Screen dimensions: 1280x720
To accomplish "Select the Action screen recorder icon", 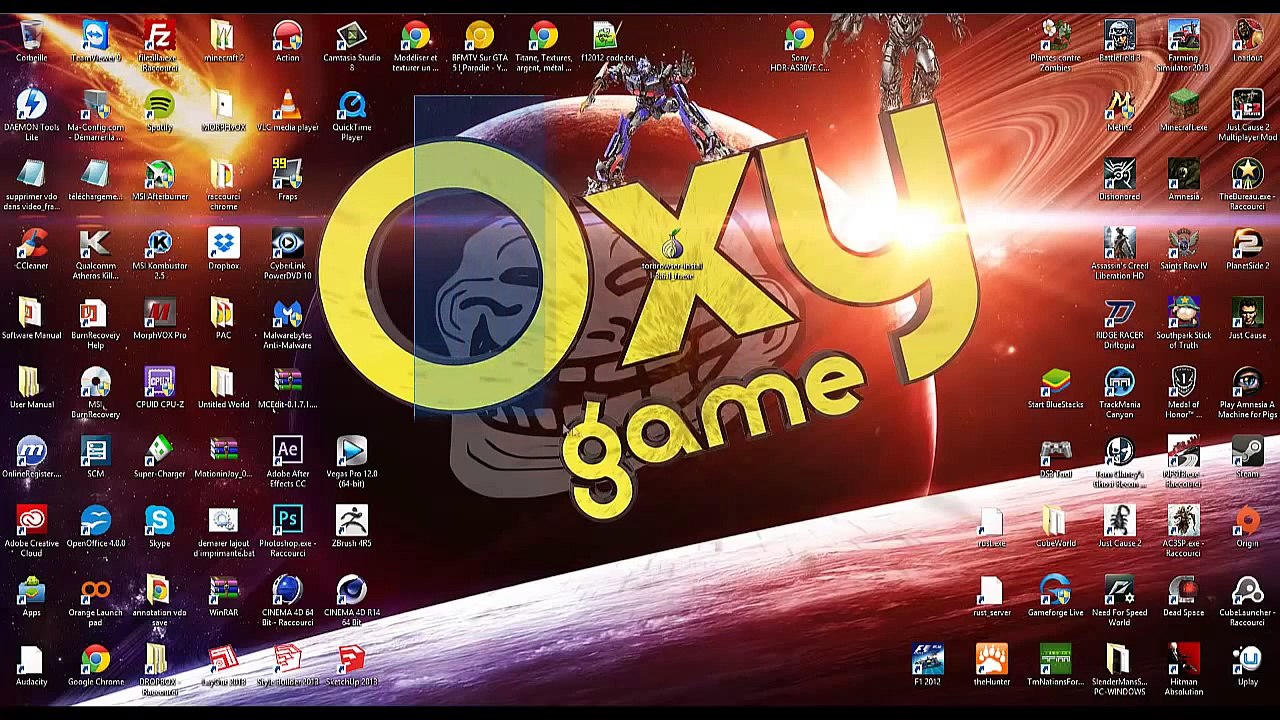I will 287,37.
